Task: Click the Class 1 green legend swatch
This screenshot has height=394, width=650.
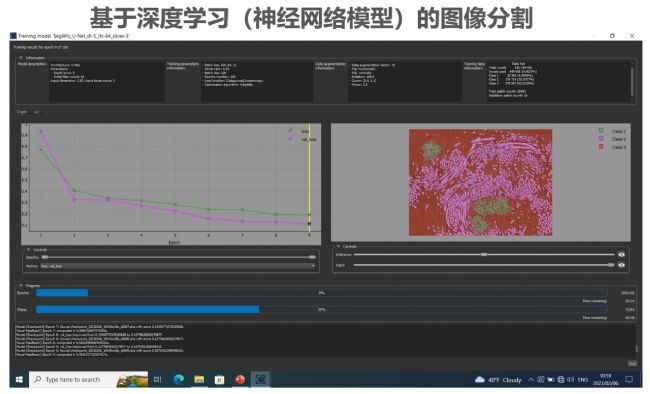Action: click(601, 131)
